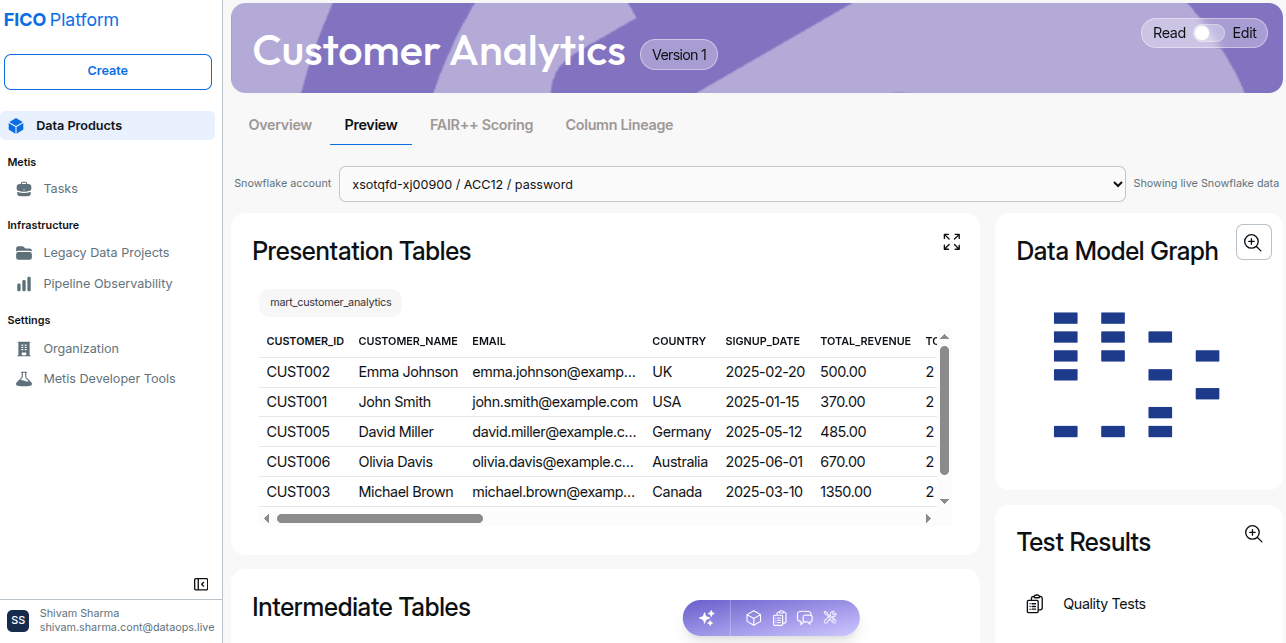Click the TOTAL_REVENUE column header
Screen dimensions: 1286x643
click(x=866, y=341)
